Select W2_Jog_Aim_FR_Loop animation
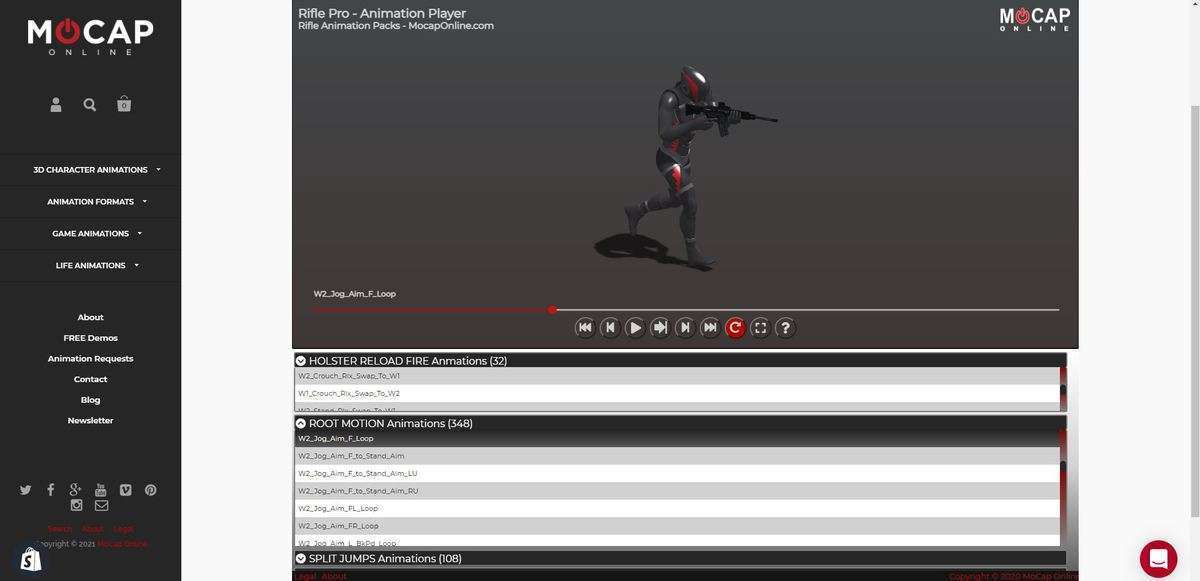1200x581 pixels. [677, 526]
